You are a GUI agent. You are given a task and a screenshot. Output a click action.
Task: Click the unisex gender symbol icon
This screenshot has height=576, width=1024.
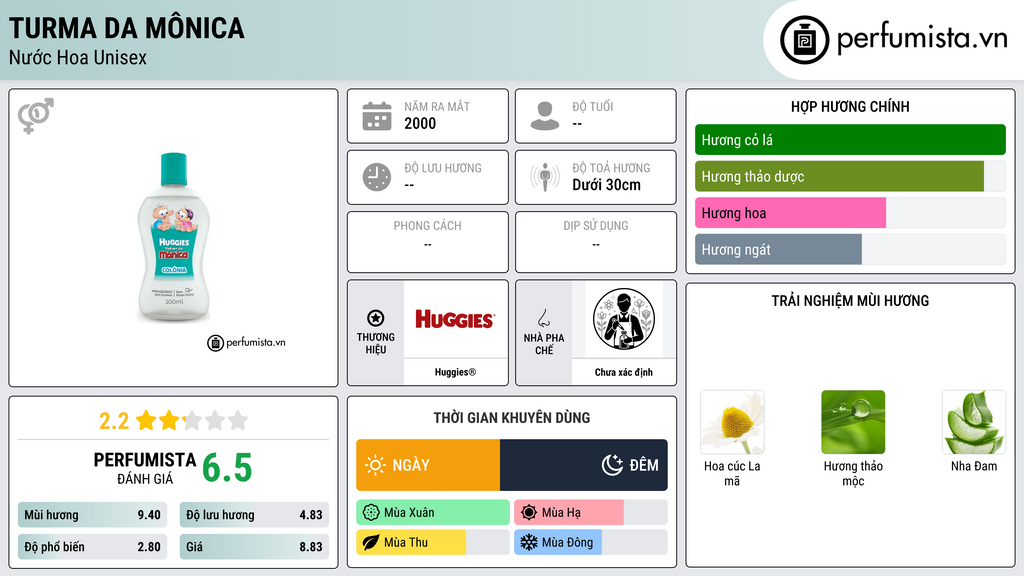tap(36, 116)
